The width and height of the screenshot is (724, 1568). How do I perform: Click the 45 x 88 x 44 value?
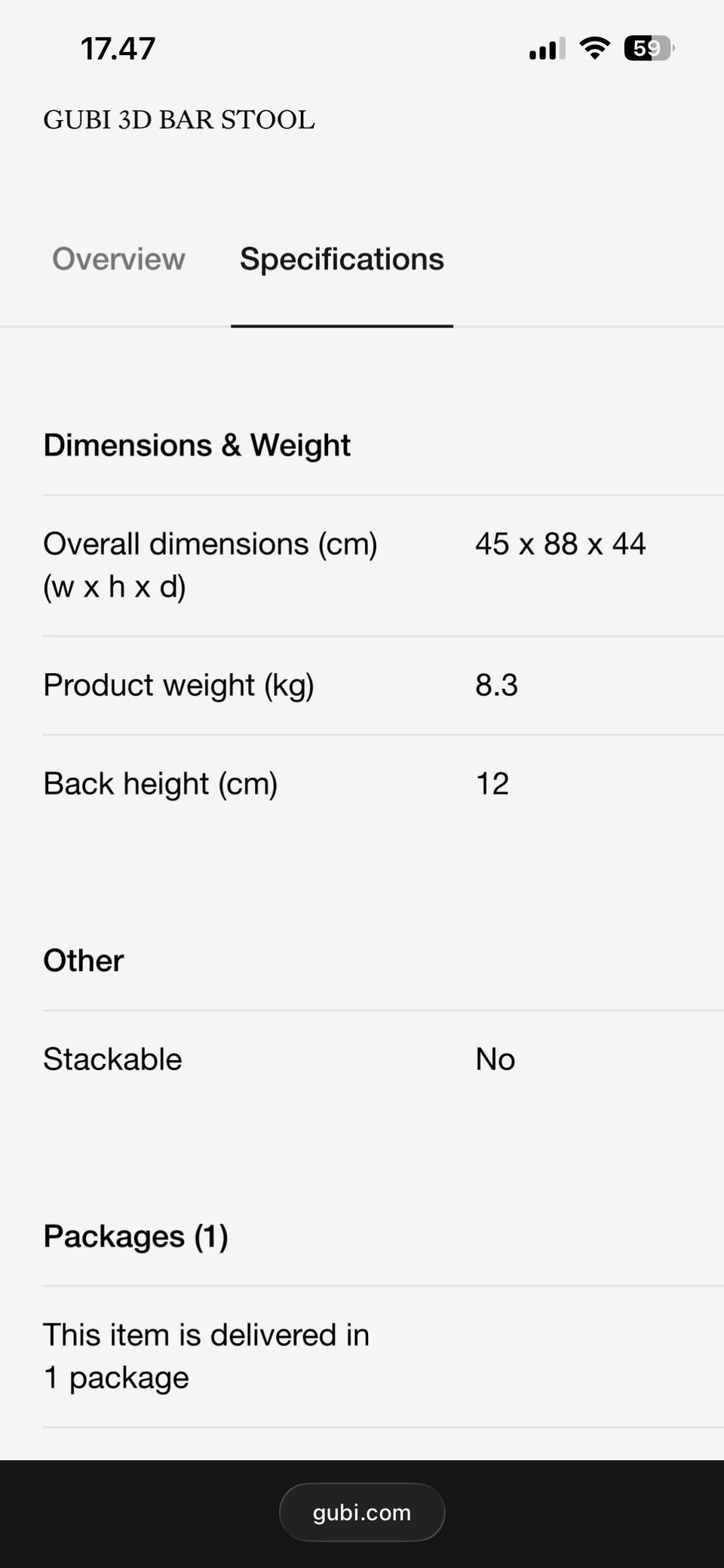click(x=560, y=544)
